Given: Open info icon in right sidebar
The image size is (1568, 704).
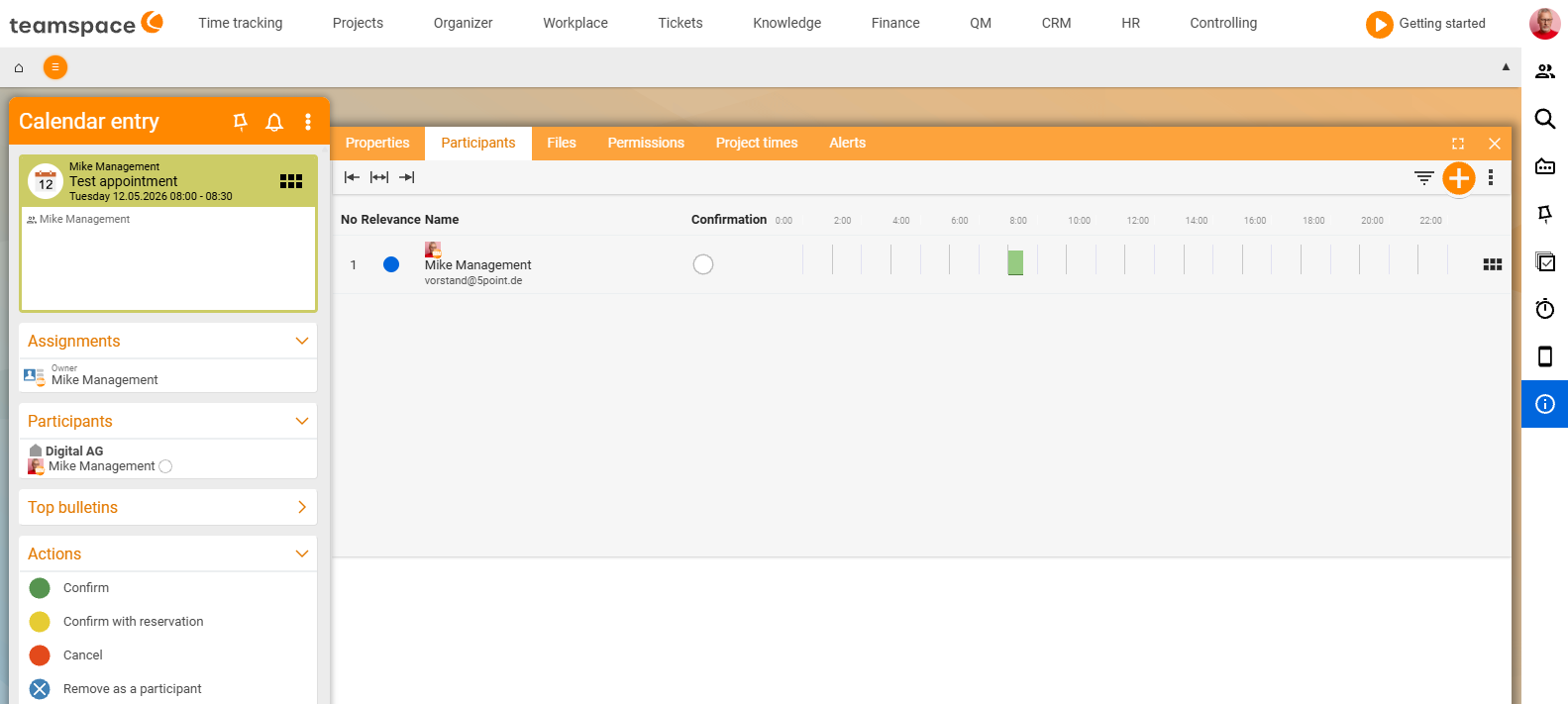Looking at the screenshot, I should 1545,404.
